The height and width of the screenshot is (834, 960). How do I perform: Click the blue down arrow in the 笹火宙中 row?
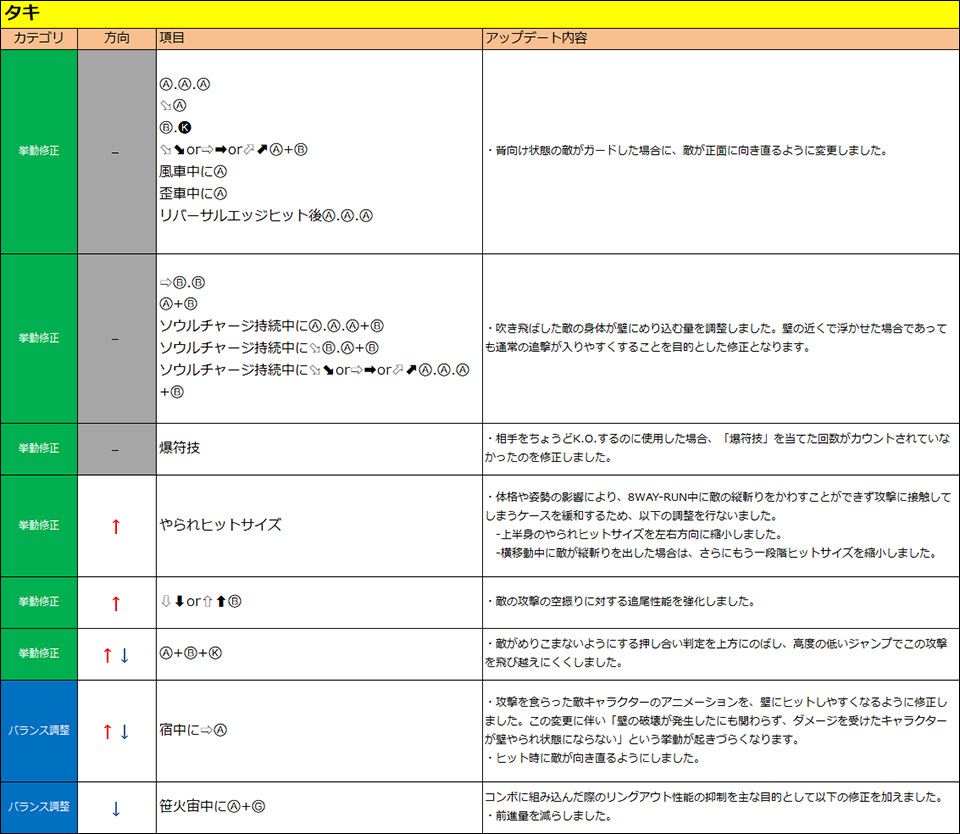[x=115, y=808]
